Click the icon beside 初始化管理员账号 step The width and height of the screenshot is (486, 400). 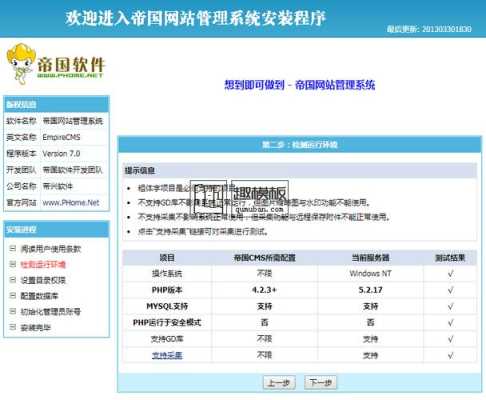[x=13, y=311]
